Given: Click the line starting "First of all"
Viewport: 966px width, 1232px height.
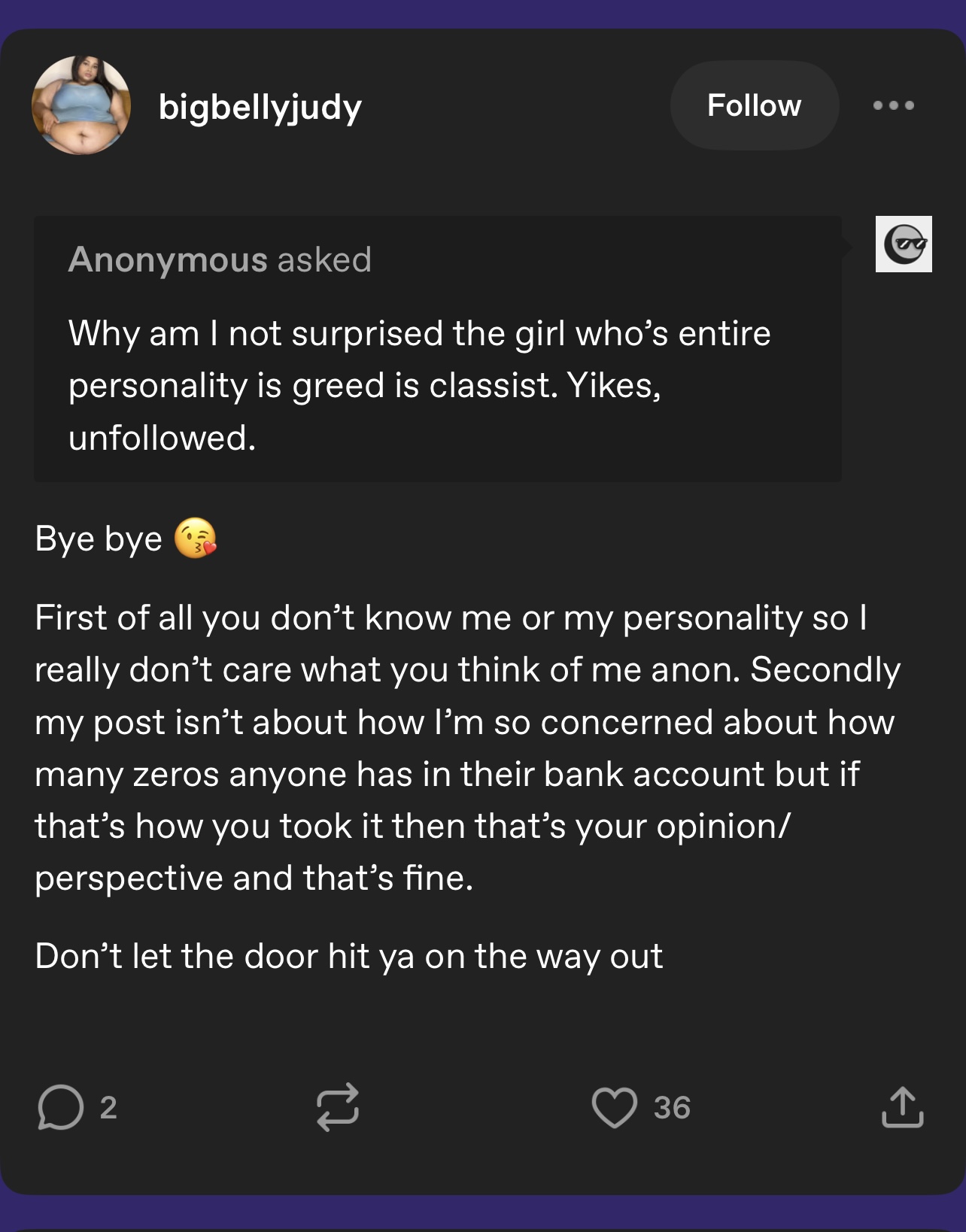Looking at the screenshot, I should click(x=450, y=618).
